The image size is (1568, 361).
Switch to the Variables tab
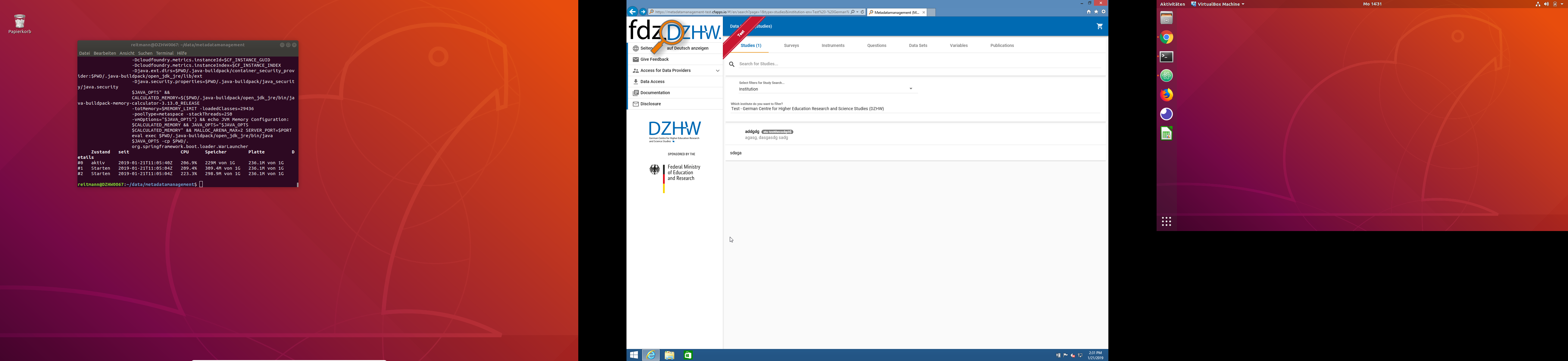[x=959, y=46]
